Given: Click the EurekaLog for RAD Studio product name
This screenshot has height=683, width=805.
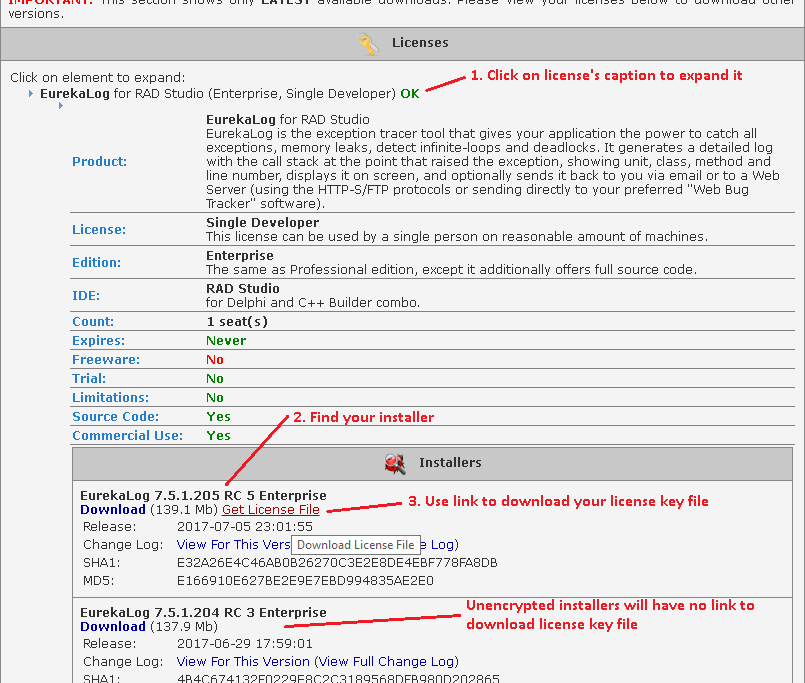Looking at the screenshot, I should click(288, 120).
